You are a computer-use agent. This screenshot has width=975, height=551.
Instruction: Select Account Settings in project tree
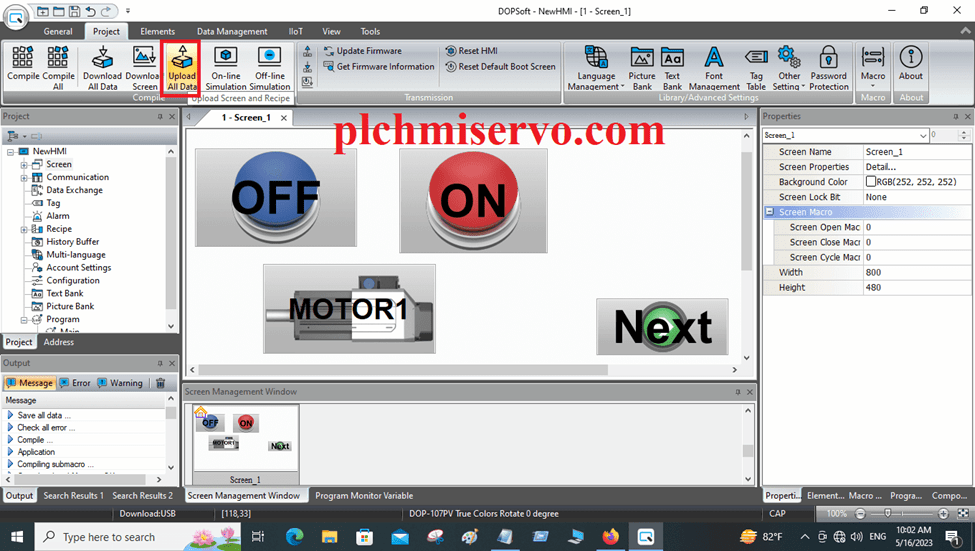pos(78,267)
